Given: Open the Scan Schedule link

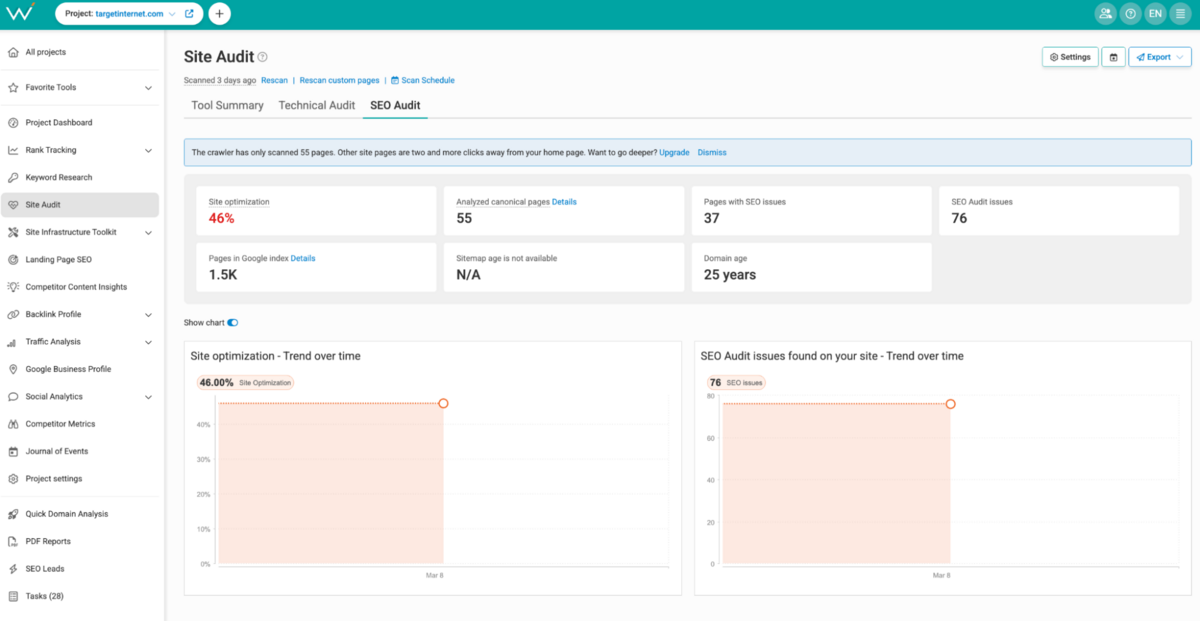Looking at the screenshot, I should (423, 80).
